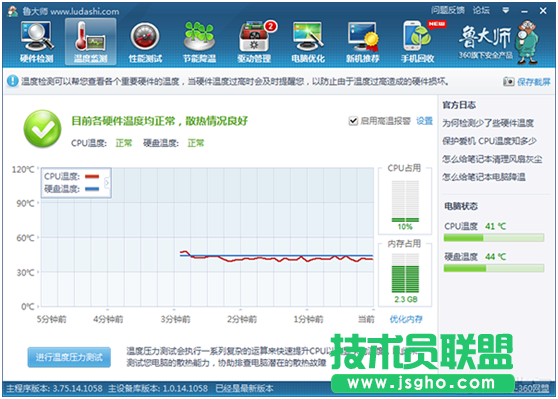Collapse the chart legend panel arrow

pyautogui.click(x=107, y=183)
